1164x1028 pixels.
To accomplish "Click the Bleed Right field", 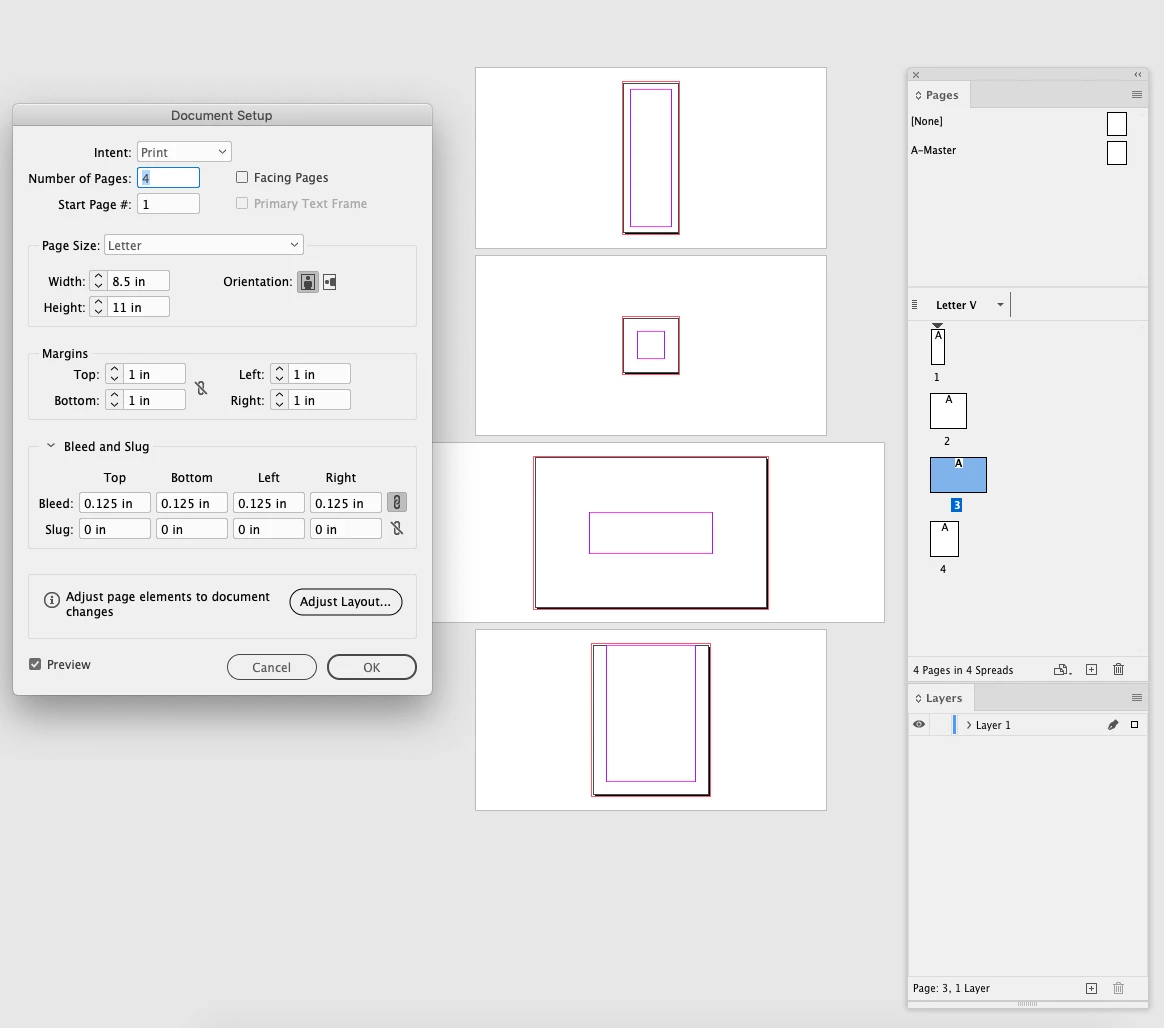I will pos(346,503).
